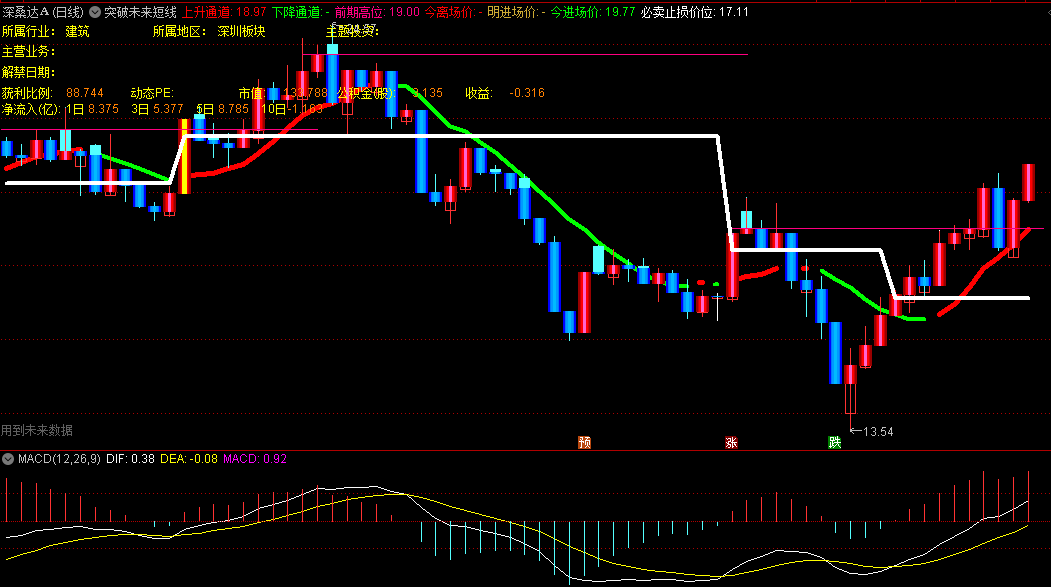
Task: Click the DEA: -0.08 value
Action: pyautogui.click(x=189, y=459)
